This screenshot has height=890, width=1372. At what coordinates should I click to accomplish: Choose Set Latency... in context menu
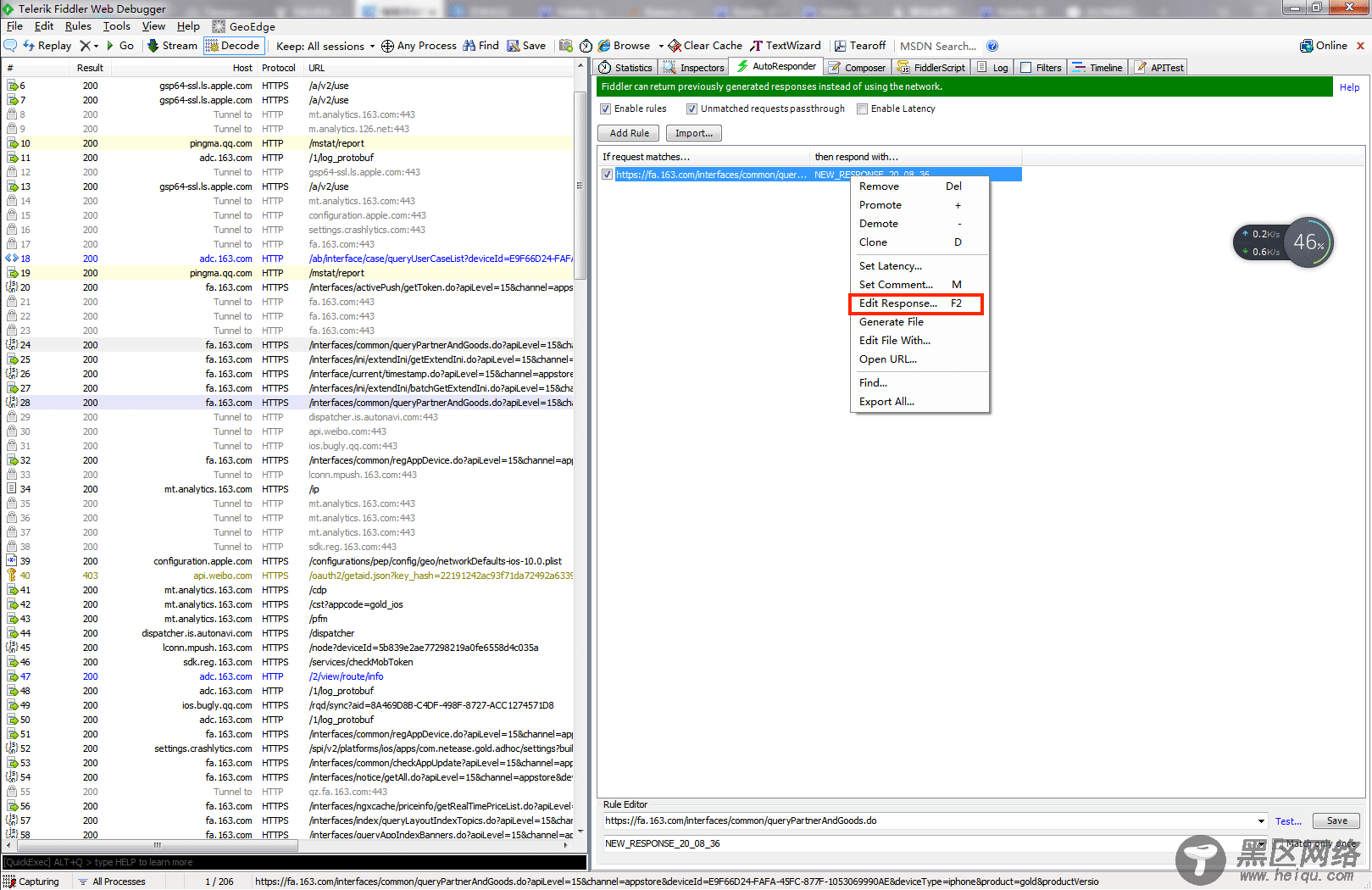(919, 266)
